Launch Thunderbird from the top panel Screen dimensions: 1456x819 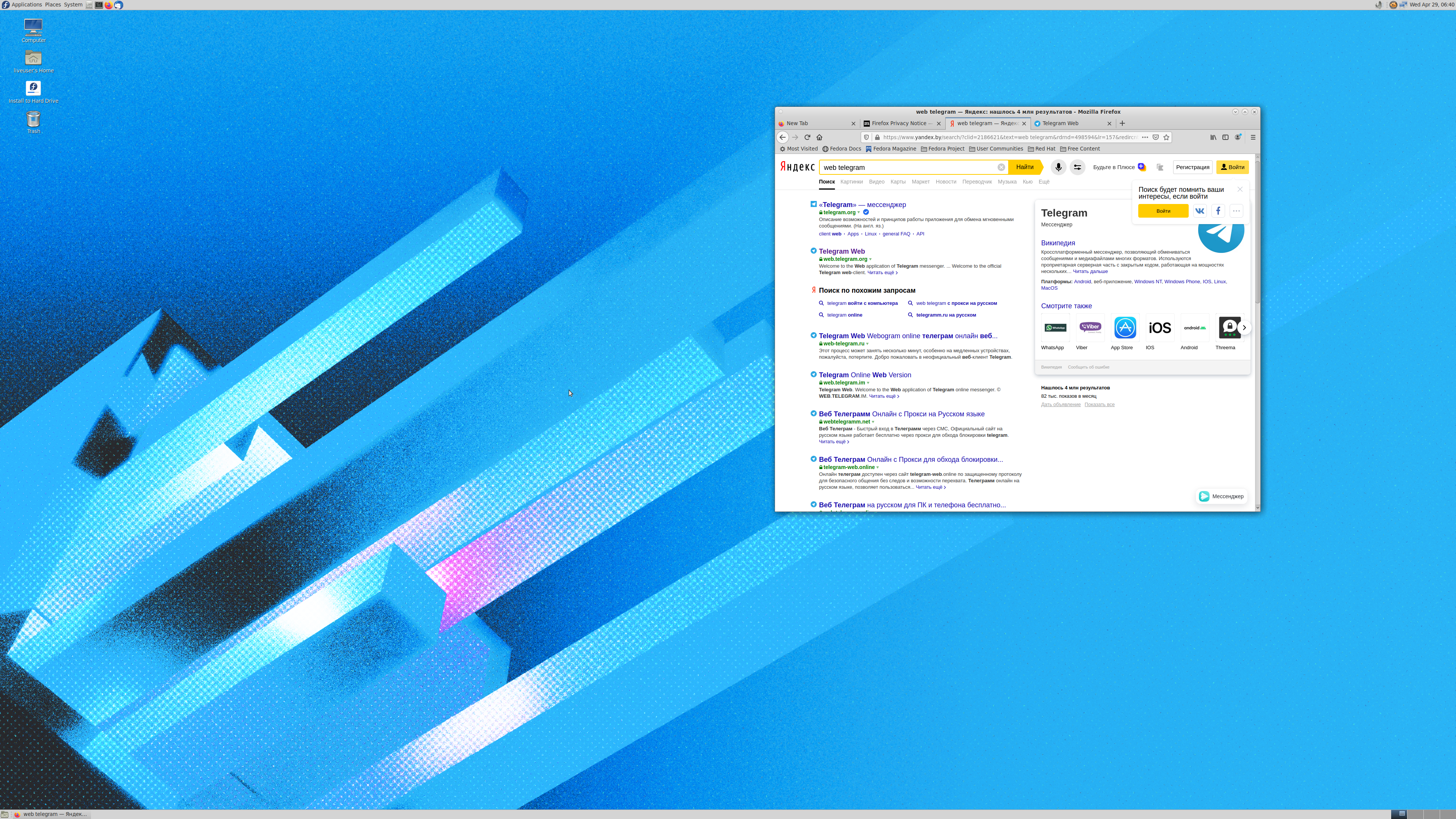tap(119, 5)
